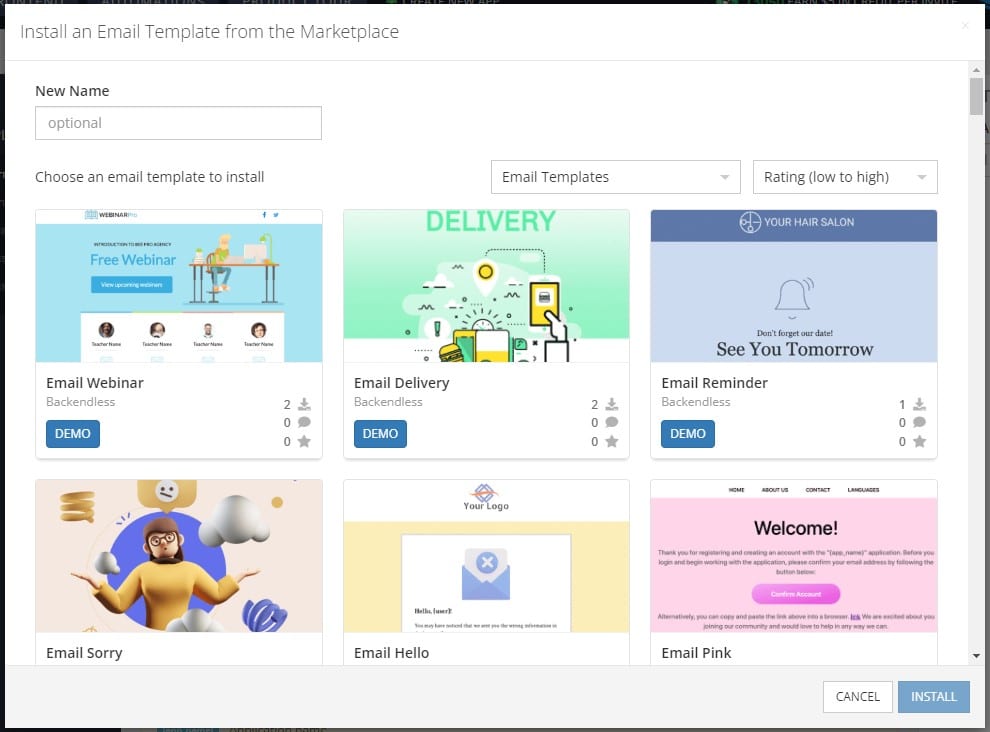Click the download icon on Email Webinar card

click(x=304, y=404)
